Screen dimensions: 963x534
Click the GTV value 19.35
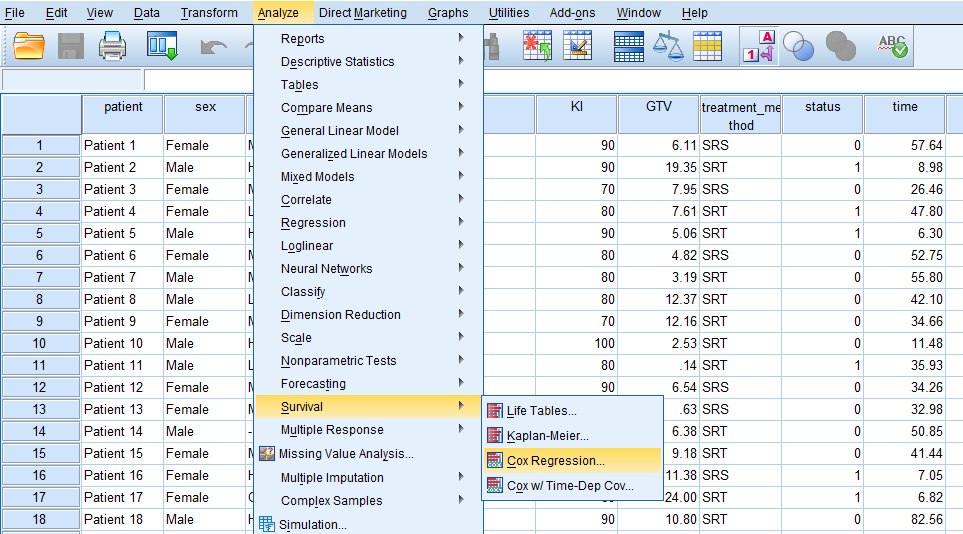click(658, 167)
